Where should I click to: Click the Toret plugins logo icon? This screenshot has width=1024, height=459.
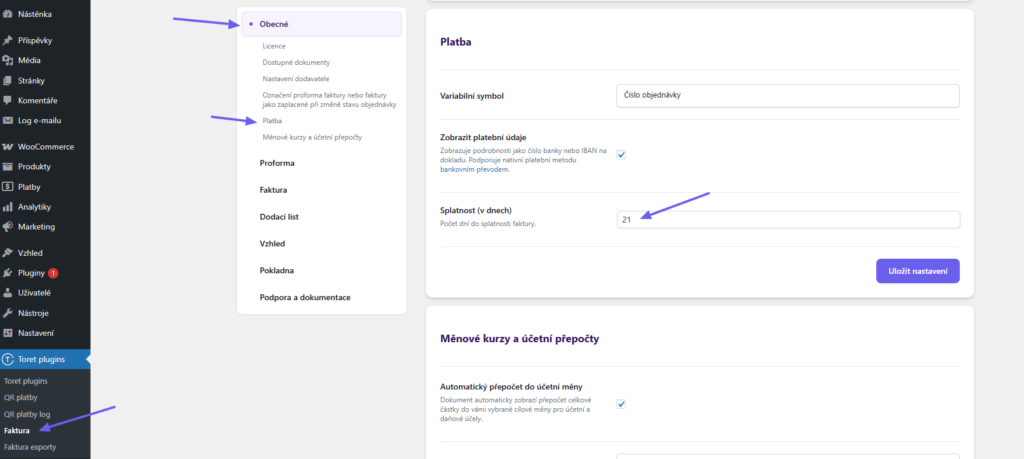[8, 359]
